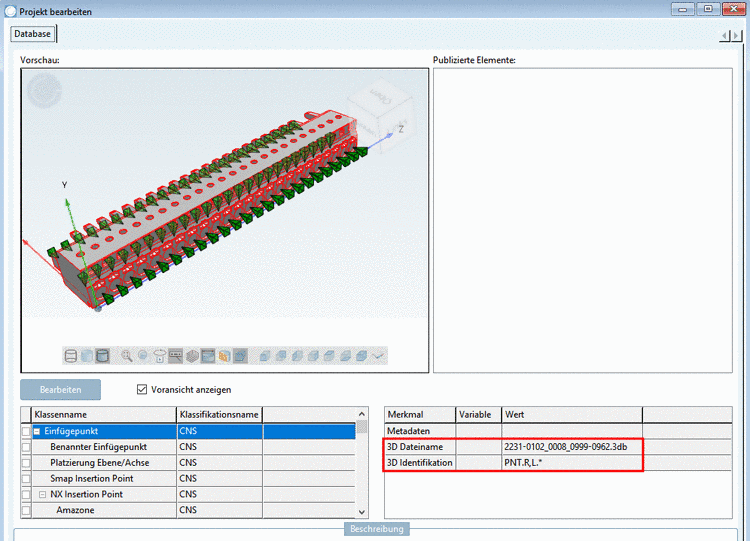Select light-blue shaded display icon

coord(87,356)
